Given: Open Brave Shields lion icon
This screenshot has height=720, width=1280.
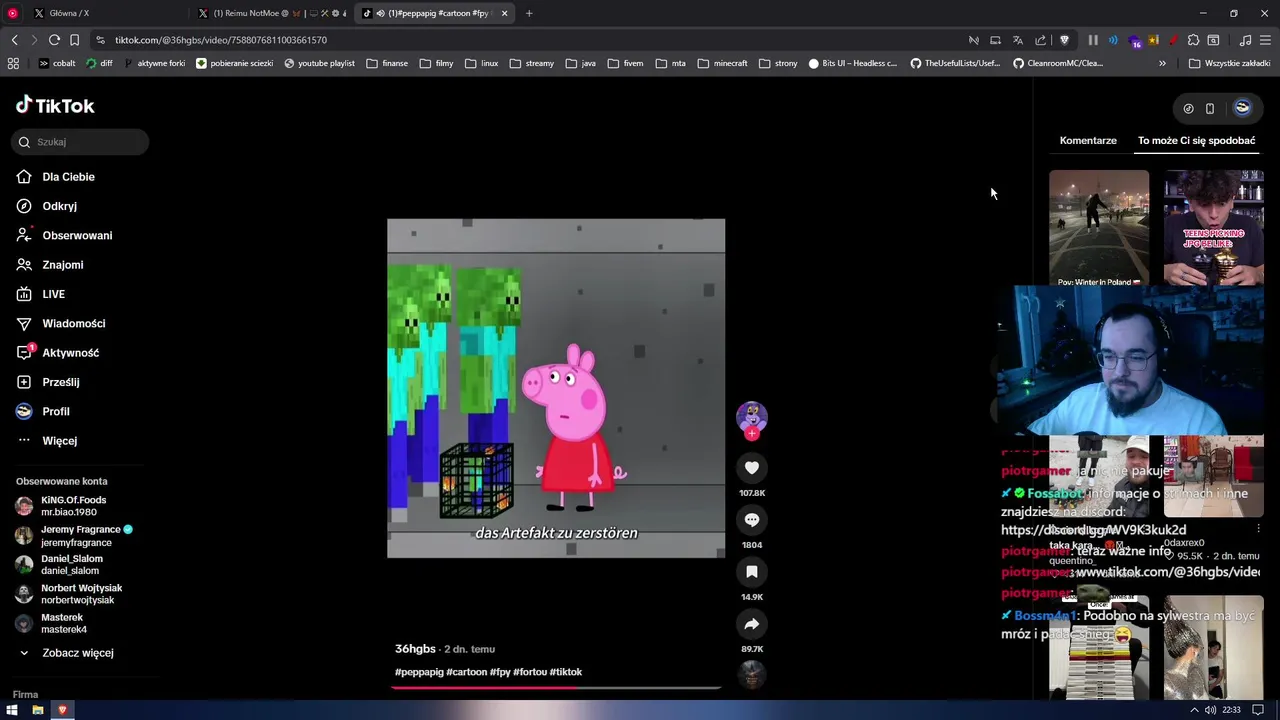Looking at the screenshot, I should coord(1064,40).
